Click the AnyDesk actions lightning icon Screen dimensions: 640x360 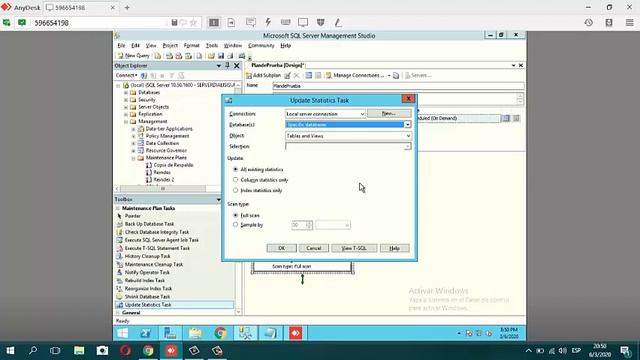268,22
